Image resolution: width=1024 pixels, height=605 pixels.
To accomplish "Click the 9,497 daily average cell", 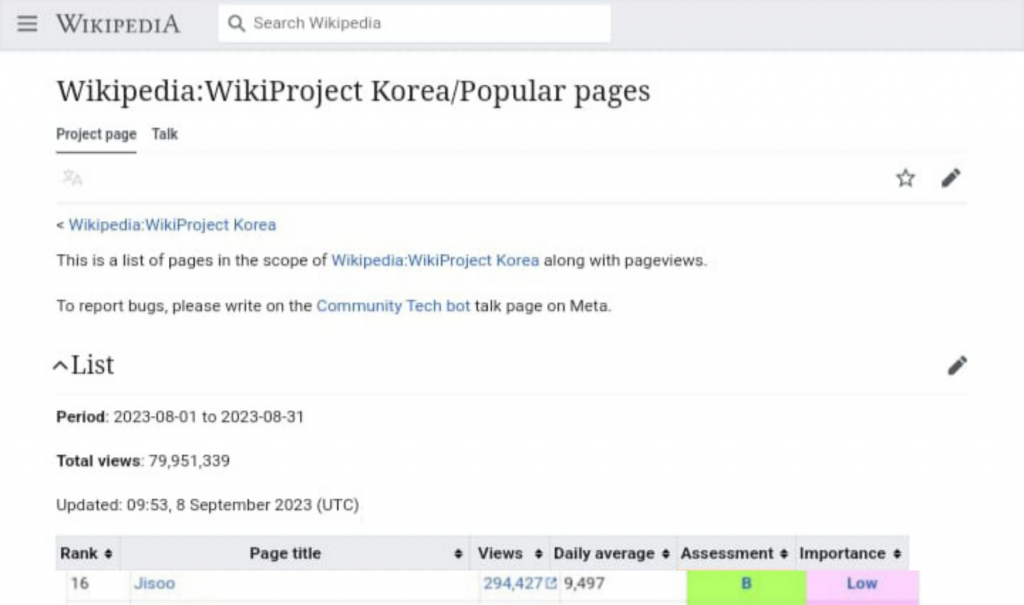I will point(584,583).
